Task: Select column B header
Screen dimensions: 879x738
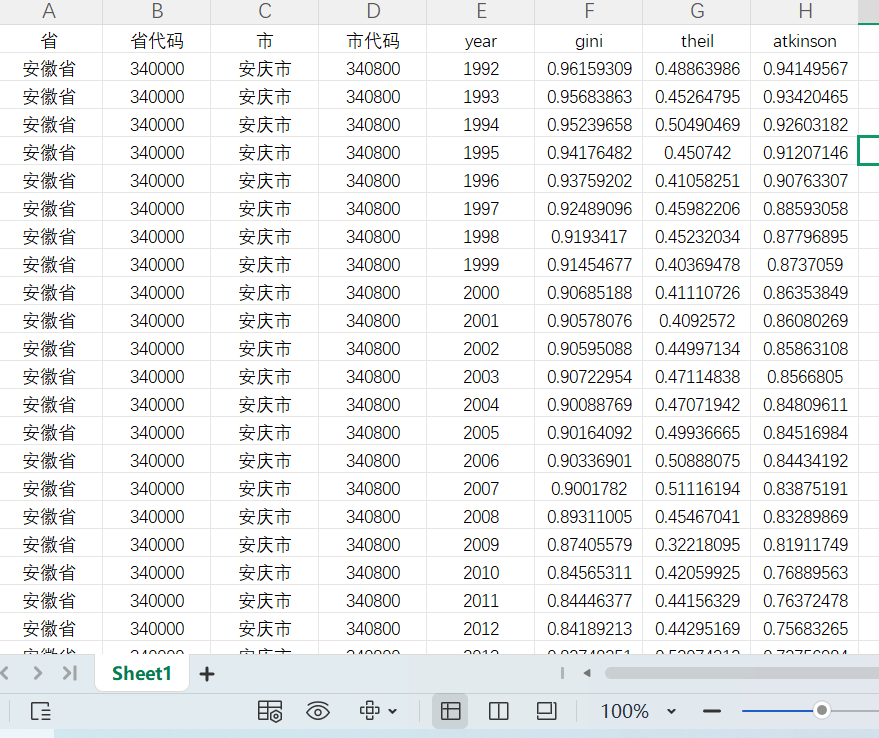Action: pos(157,12)
